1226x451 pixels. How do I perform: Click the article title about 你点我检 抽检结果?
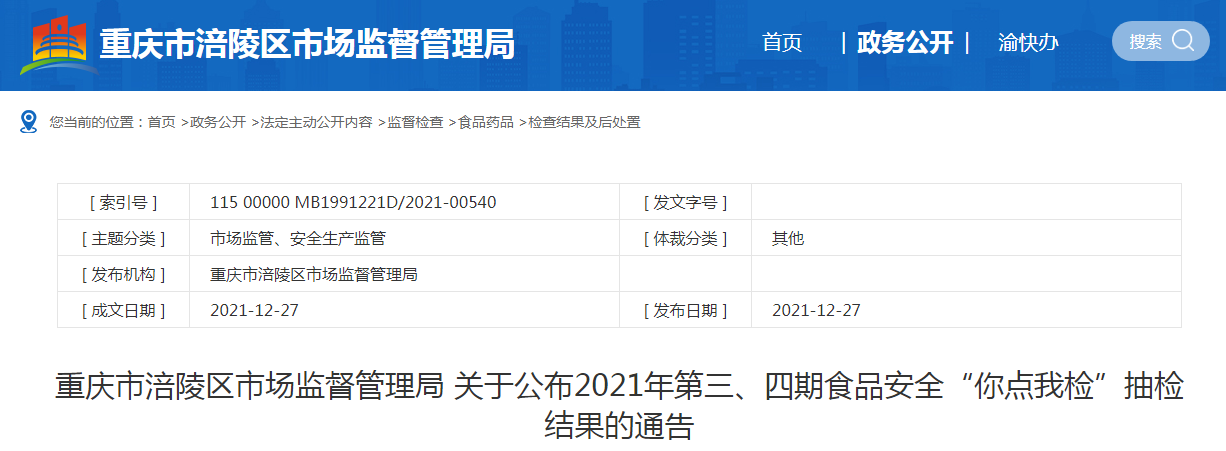(x=619, y=405)
